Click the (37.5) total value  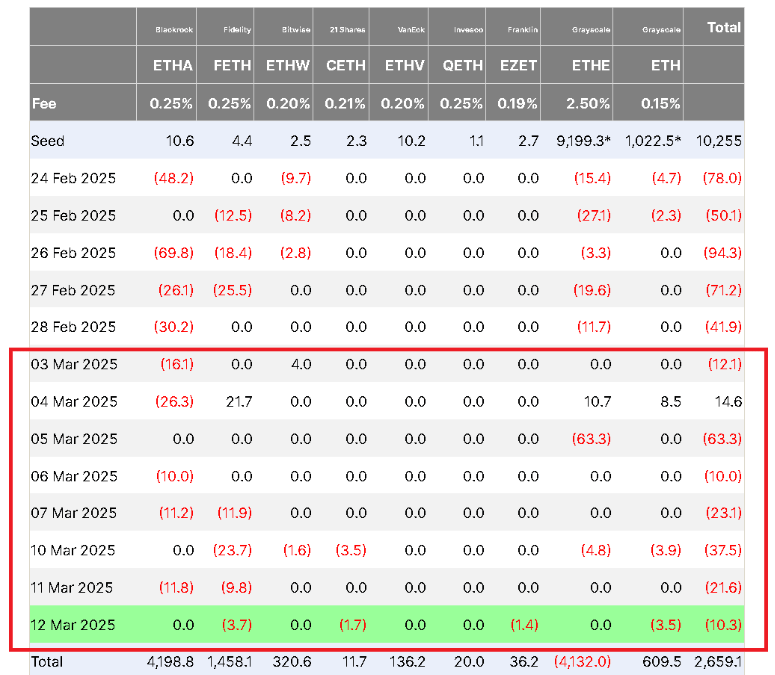(x=723, y=550)
